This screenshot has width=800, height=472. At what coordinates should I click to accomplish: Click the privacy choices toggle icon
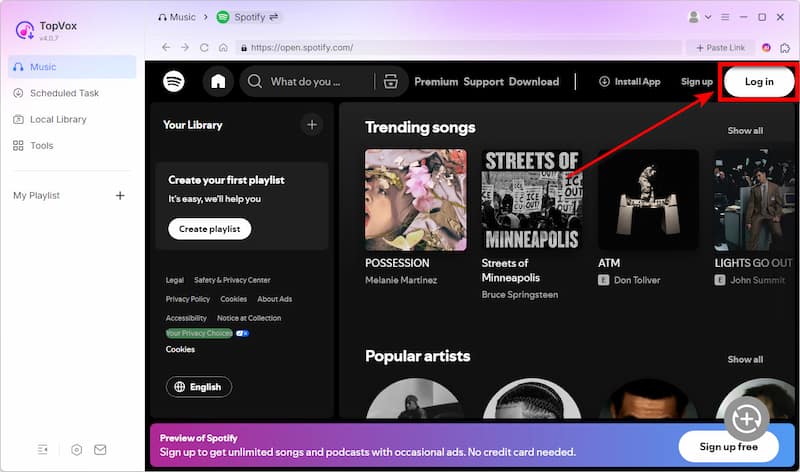242,333
